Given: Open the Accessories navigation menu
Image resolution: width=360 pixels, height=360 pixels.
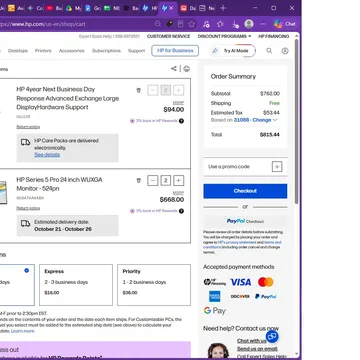Looking at the screenshot, I should click(72, 51).
